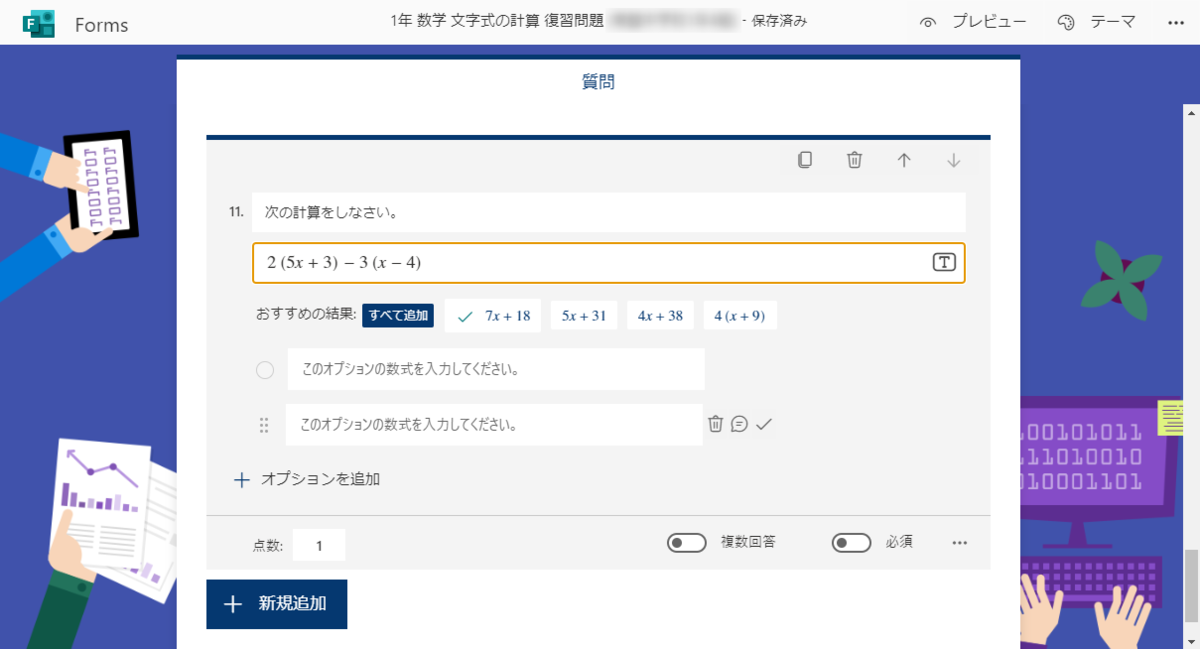Add a comment to the option using speech bubble icon
The image size is (1200, 649).
tap(740, 423)
